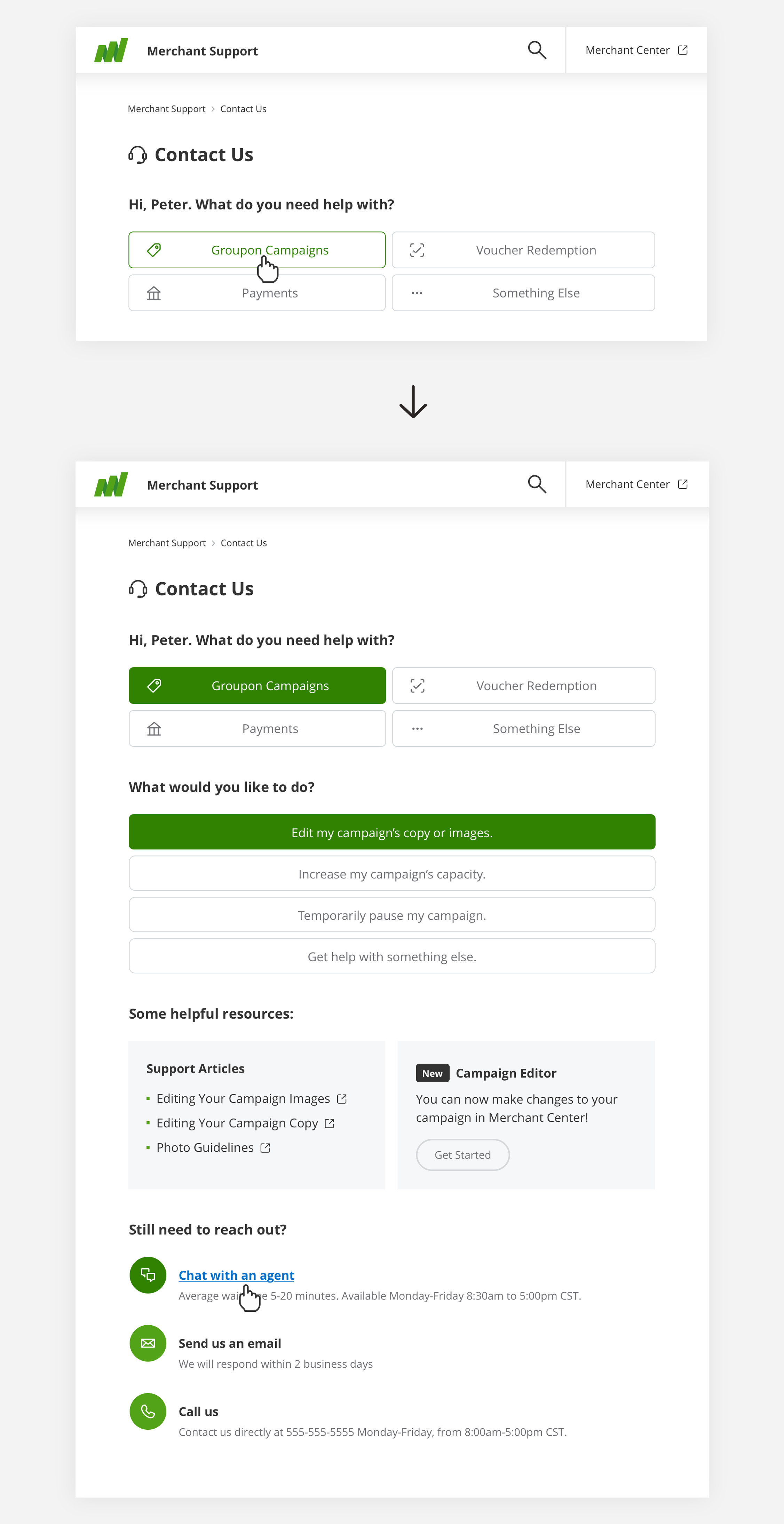
Task: Click the Groupon logo in the header
Action: (x=110, y=50)
